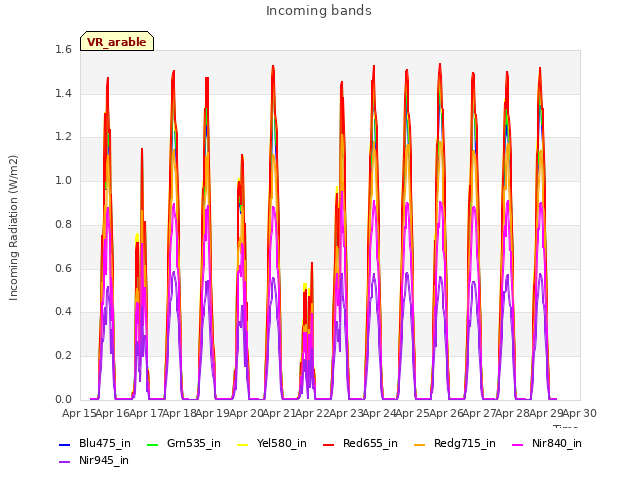Toggle the Redg715_in legend entry
This screenshot has width=640, height=480.
(454, 444)
